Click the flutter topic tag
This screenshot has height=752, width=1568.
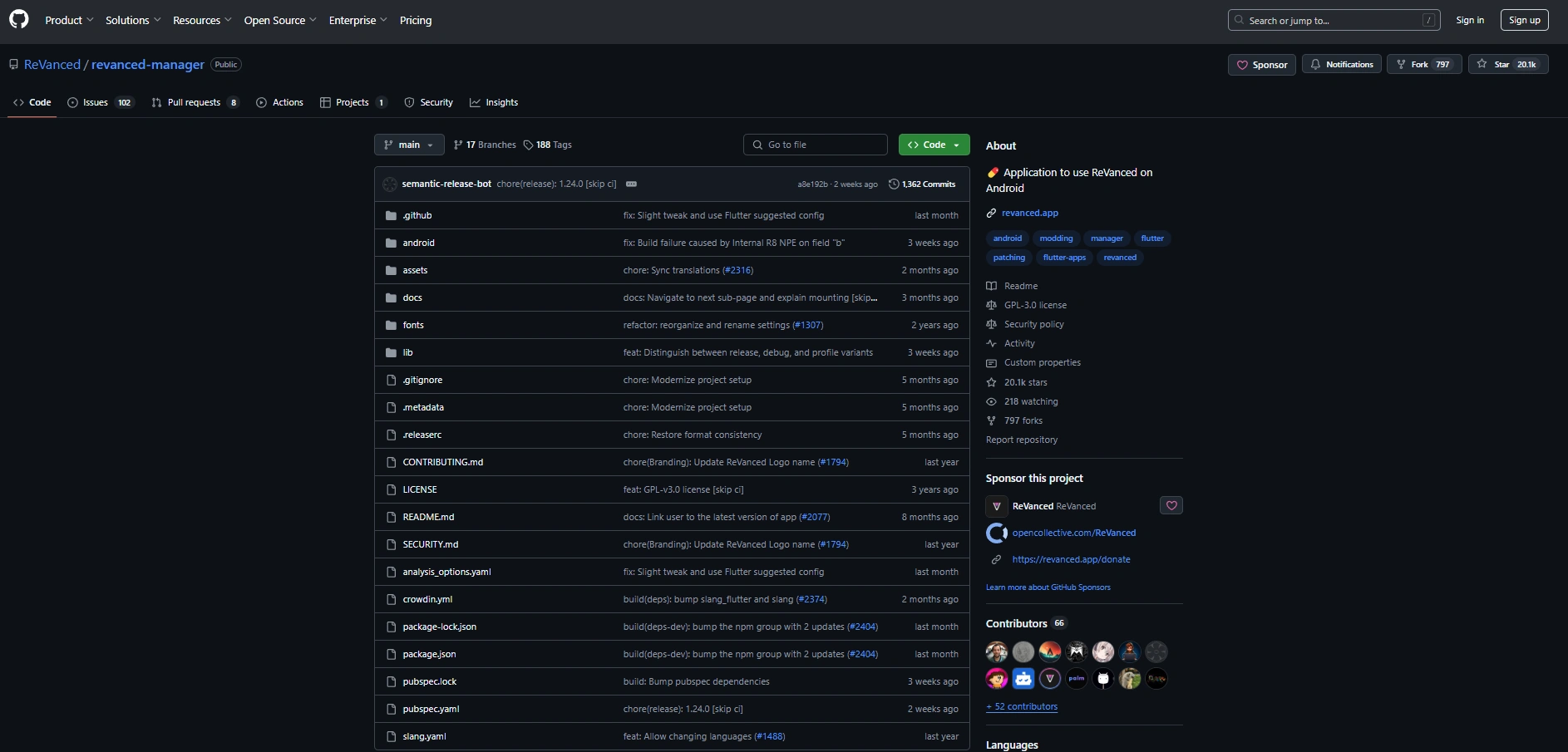[x=1152, y=238]
